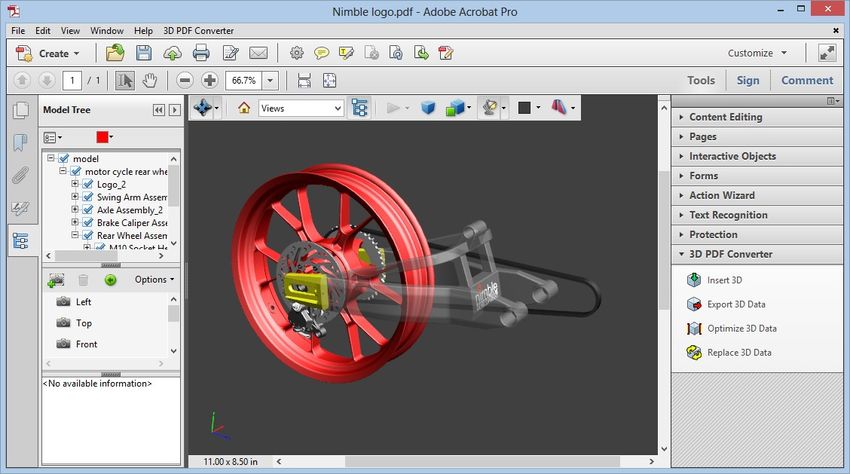The image size is (850, 474).
Task: Open the Help menu
Action: click(144, 31)
